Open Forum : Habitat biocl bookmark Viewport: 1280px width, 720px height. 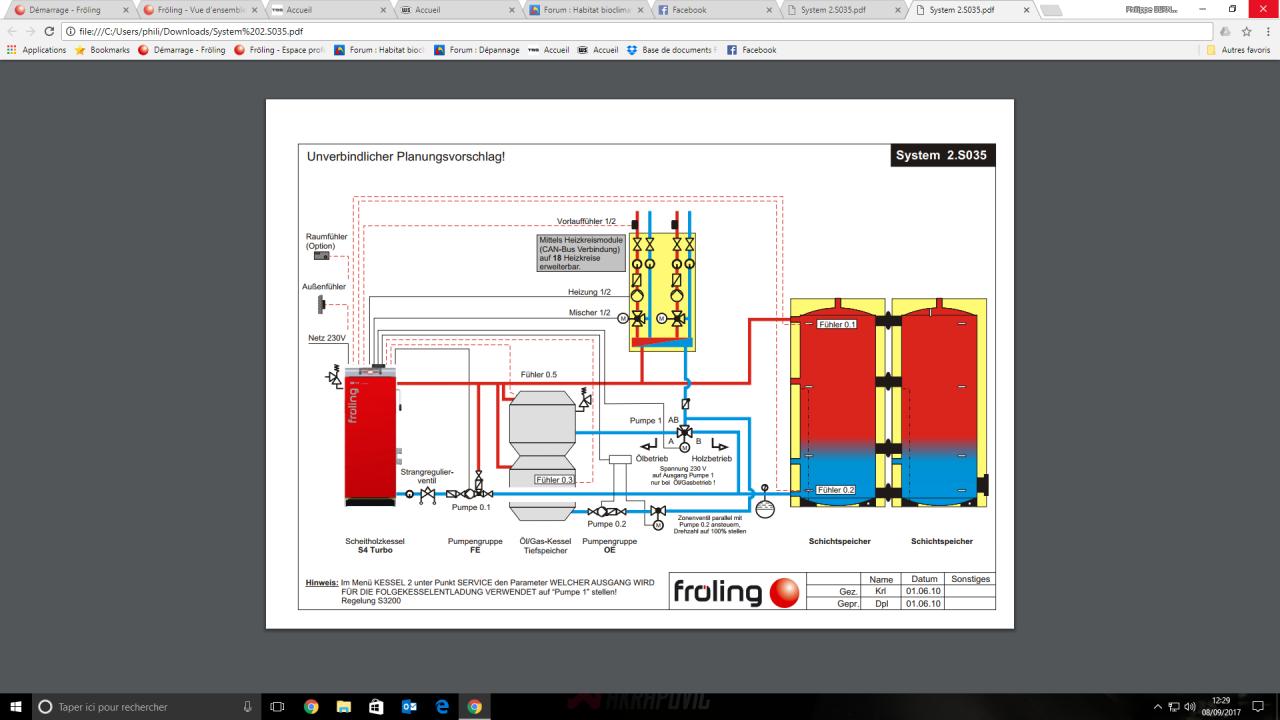(x=380, y=50)
